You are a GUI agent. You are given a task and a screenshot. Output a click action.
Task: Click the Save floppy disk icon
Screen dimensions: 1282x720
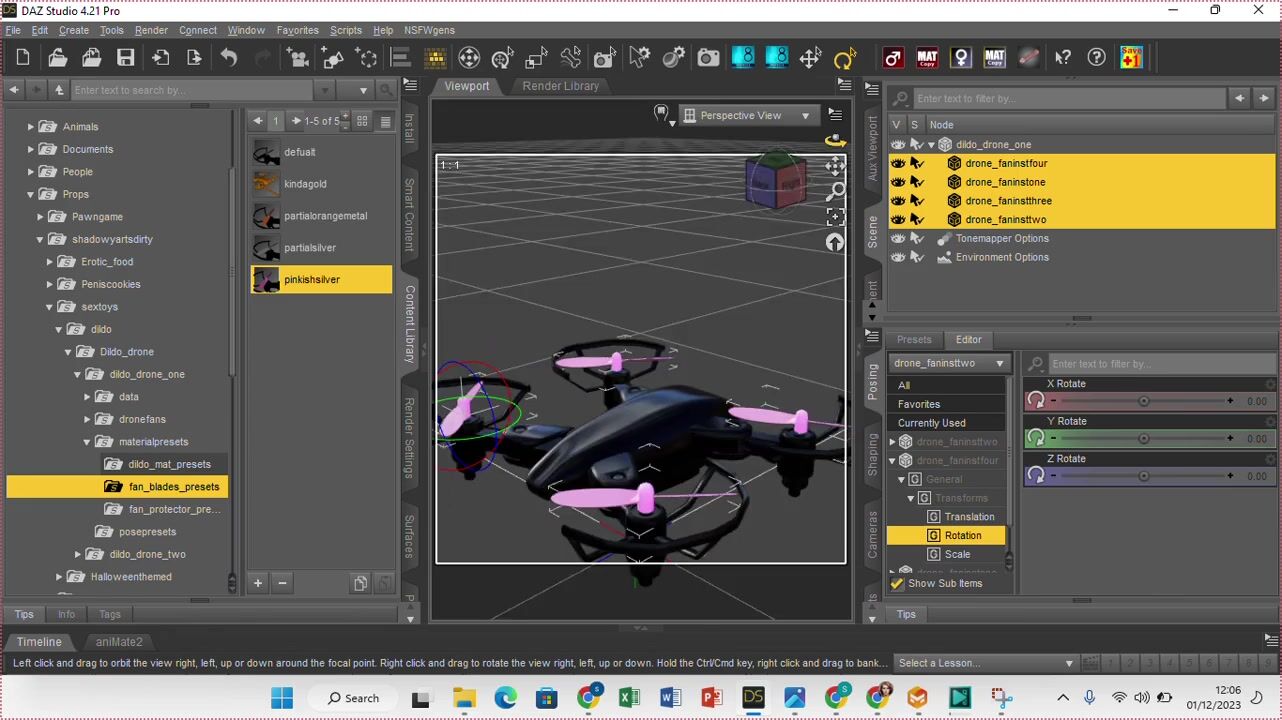point(125,58)
